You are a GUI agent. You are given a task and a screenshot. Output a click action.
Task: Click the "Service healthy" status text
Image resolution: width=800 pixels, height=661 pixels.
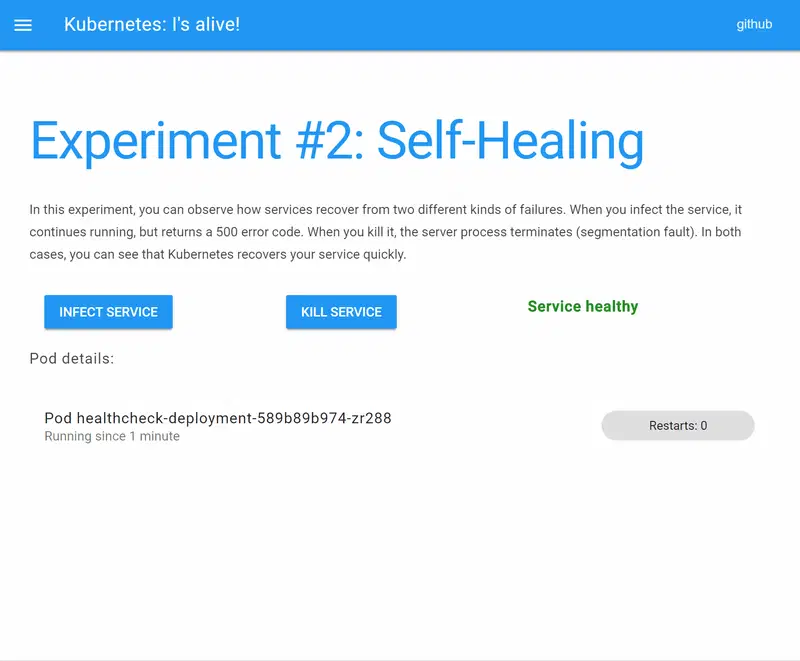coord(583,306)
